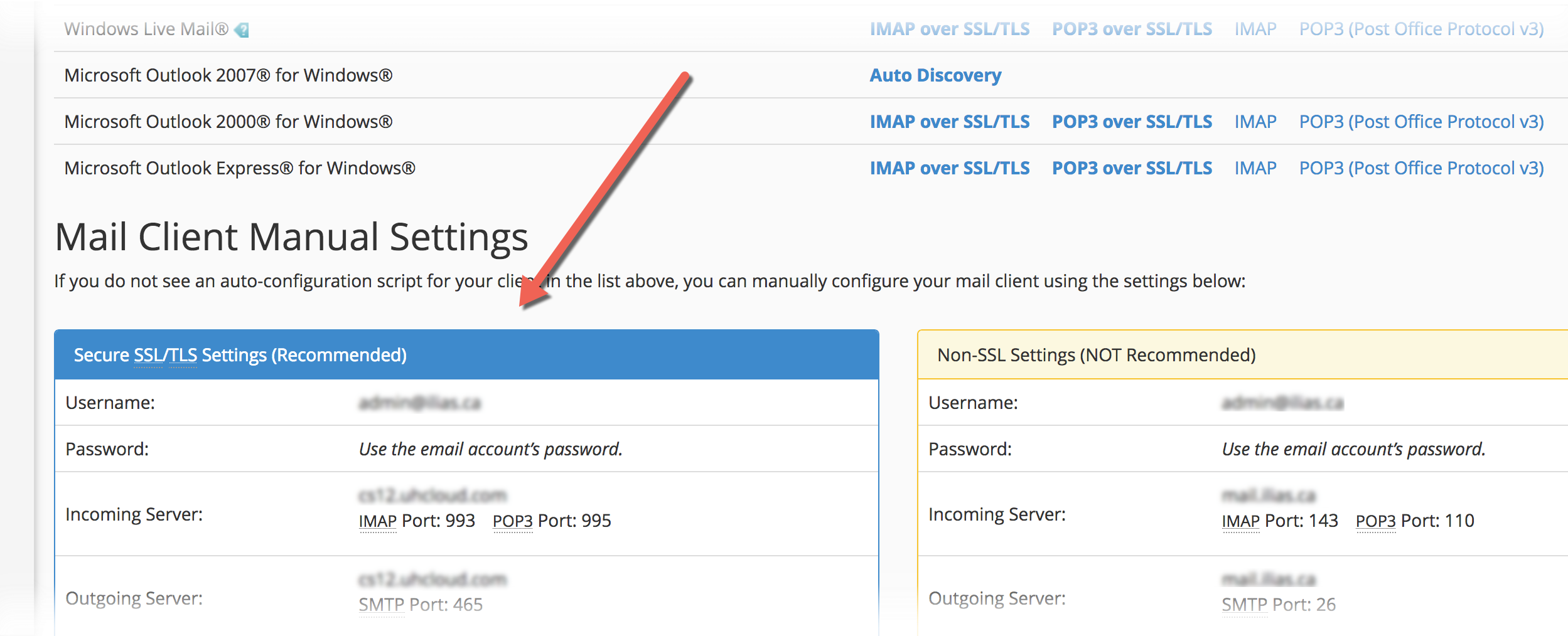Click the SMTP term under Secure Outgoing Server
This screenshot has width=1568, height=636.
pyautogui.click(x=380, y=605)
